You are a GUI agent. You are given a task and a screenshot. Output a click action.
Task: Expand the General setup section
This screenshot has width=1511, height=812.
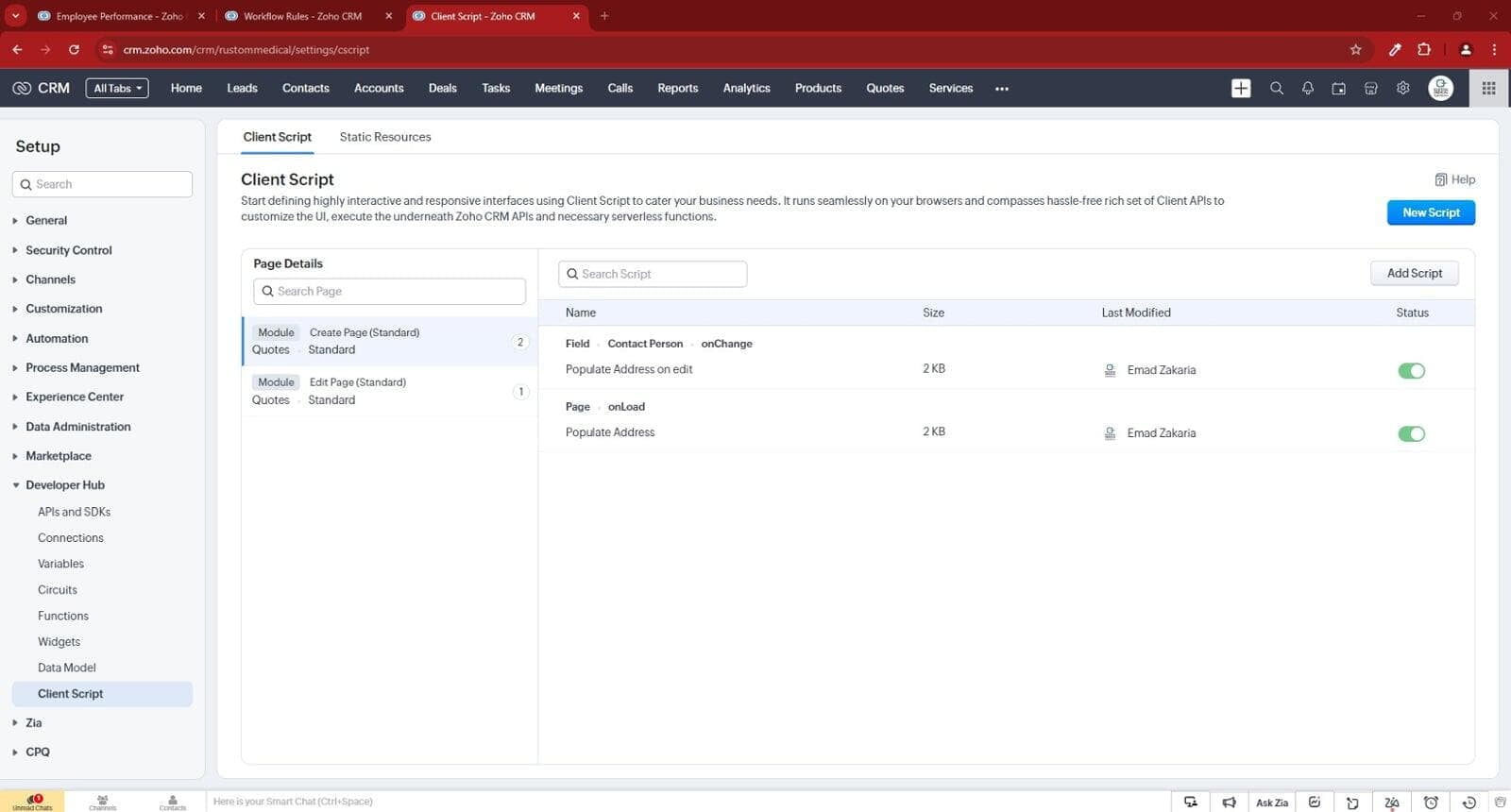[x=46, y=220]
